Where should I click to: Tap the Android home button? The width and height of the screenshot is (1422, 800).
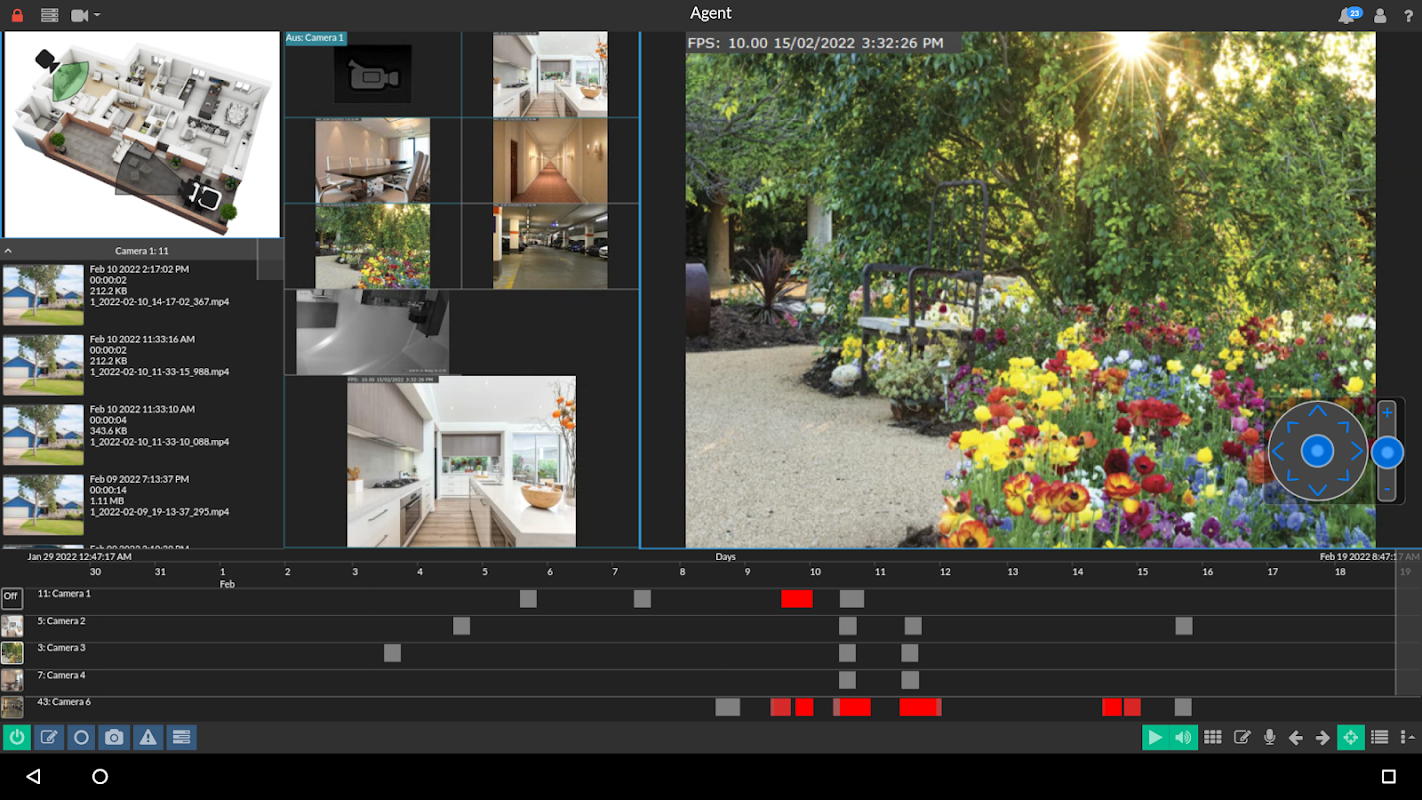click(x=100, y=777)
